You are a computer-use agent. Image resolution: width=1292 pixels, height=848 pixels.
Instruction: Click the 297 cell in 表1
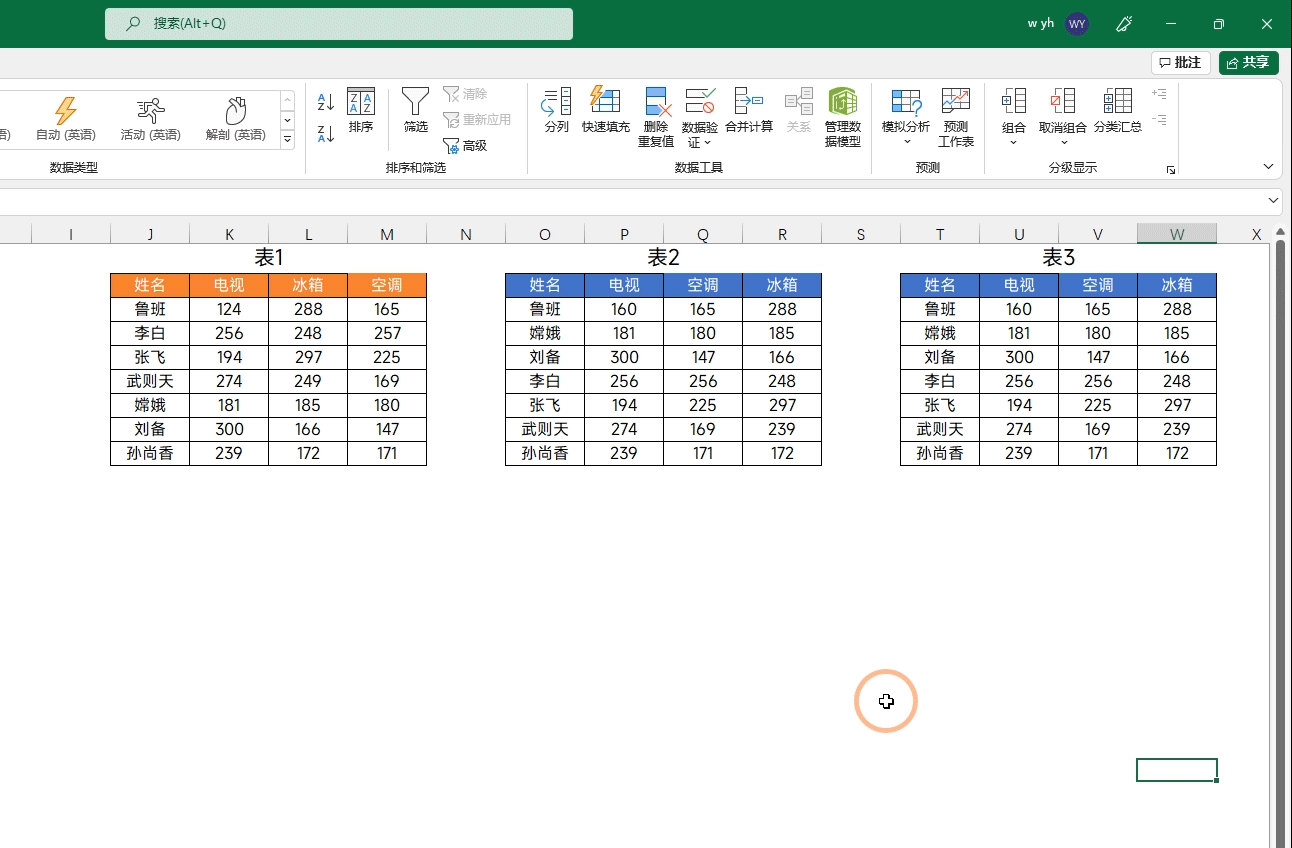pyautogui.click(x=308, y=357)
